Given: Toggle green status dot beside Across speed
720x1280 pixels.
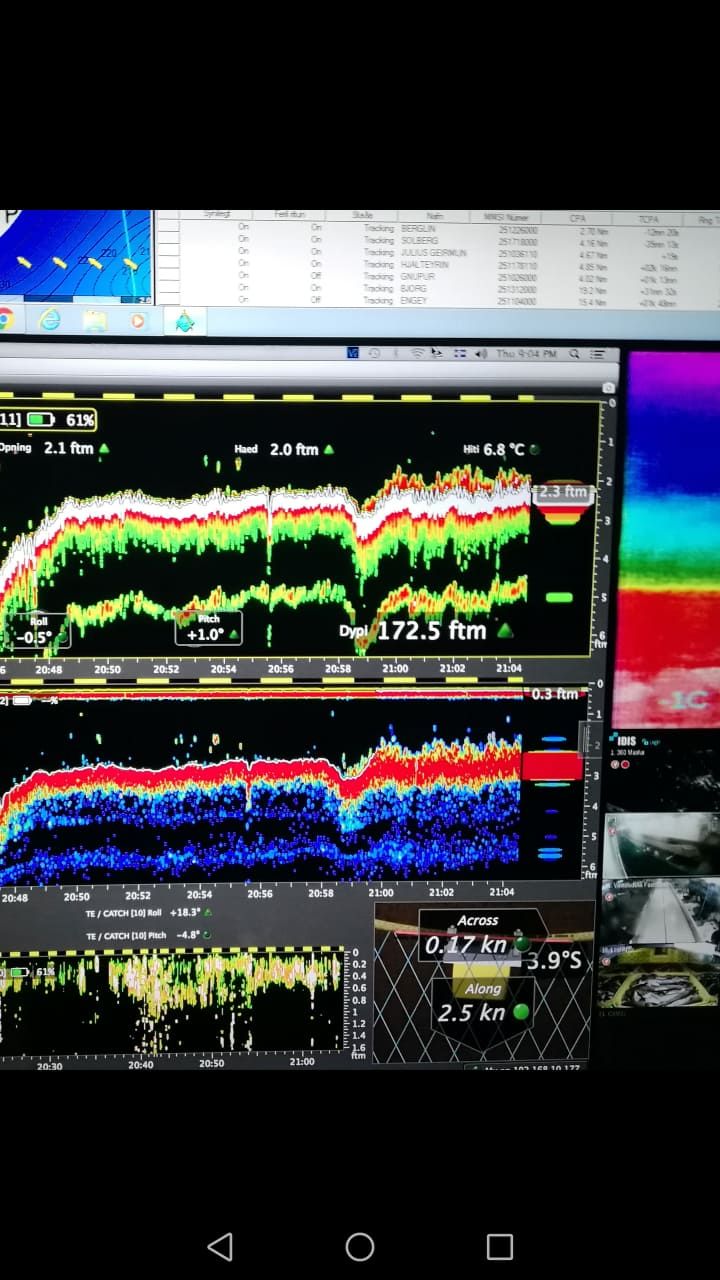Looking at the screenshot, I should (521, 944).
